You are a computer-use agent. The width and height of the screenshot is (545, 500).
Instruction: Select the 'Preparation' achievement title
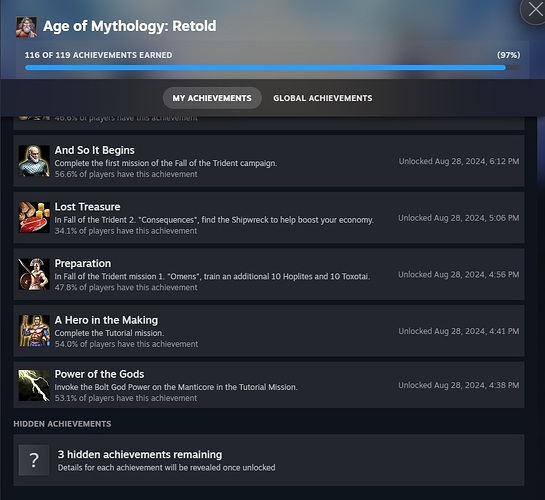[x=83, y=263]
